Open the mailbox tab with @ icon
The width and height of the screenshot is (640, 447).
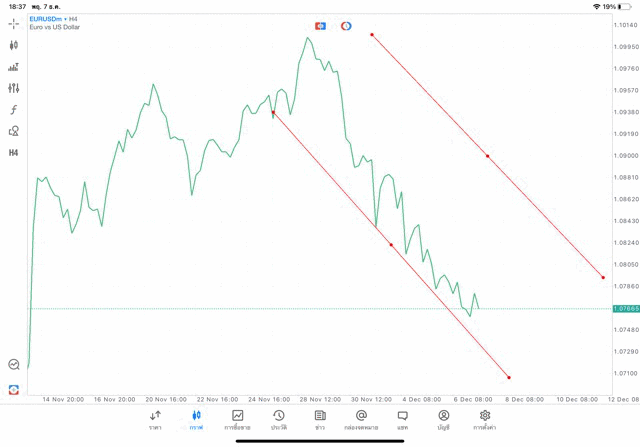pos(361,419)
